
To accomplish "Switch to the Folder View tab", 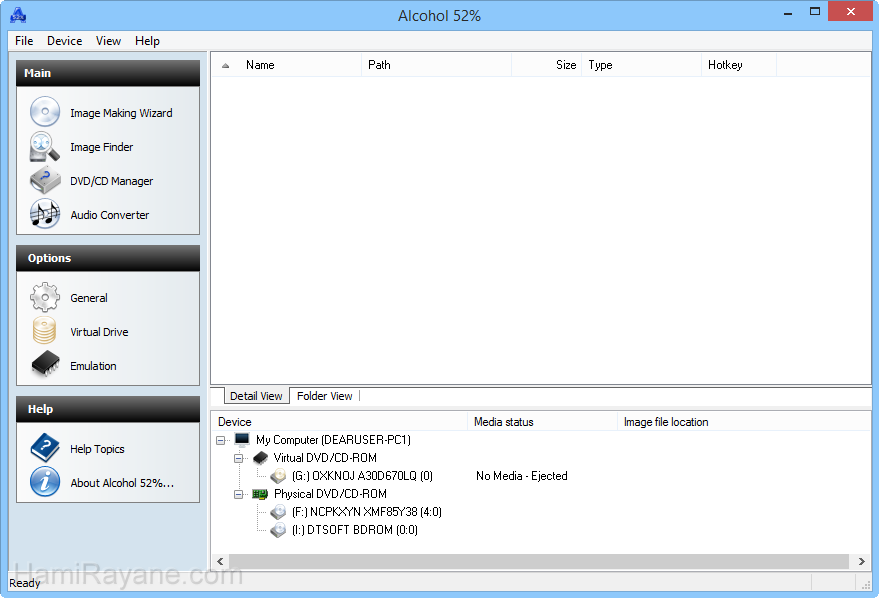I will tap(324, 396).
